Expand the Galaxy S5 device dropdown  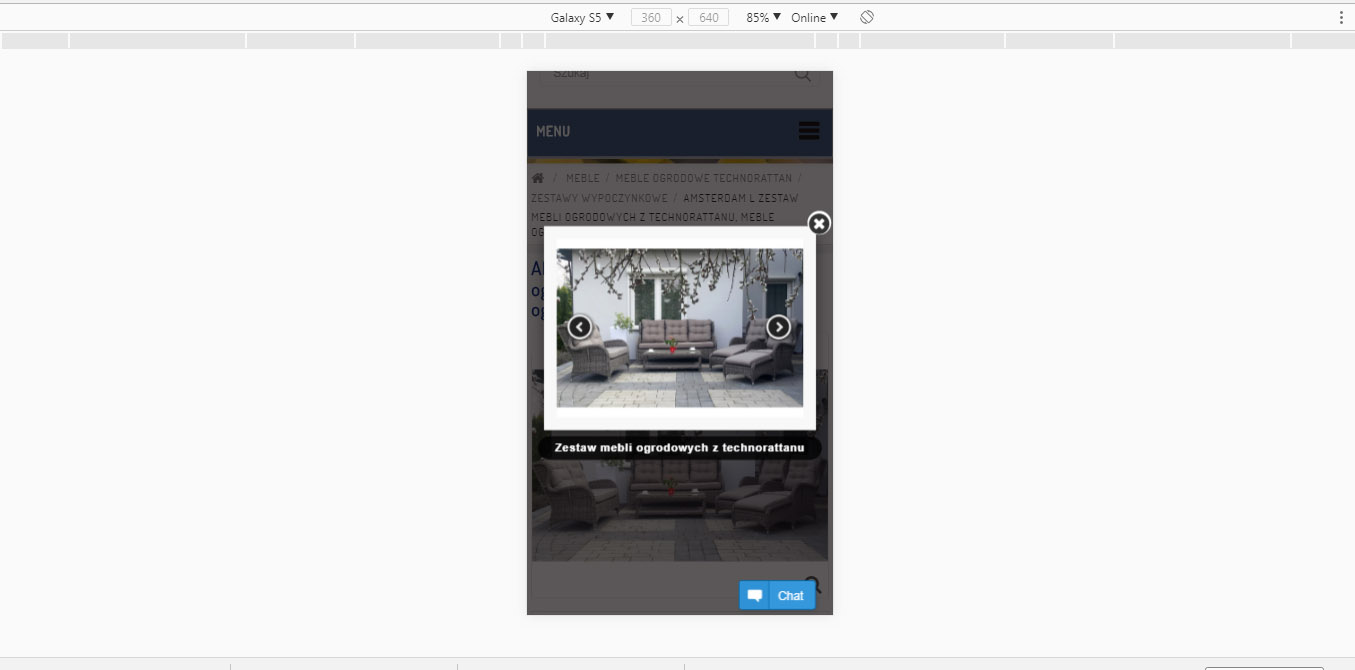[582, 17]
